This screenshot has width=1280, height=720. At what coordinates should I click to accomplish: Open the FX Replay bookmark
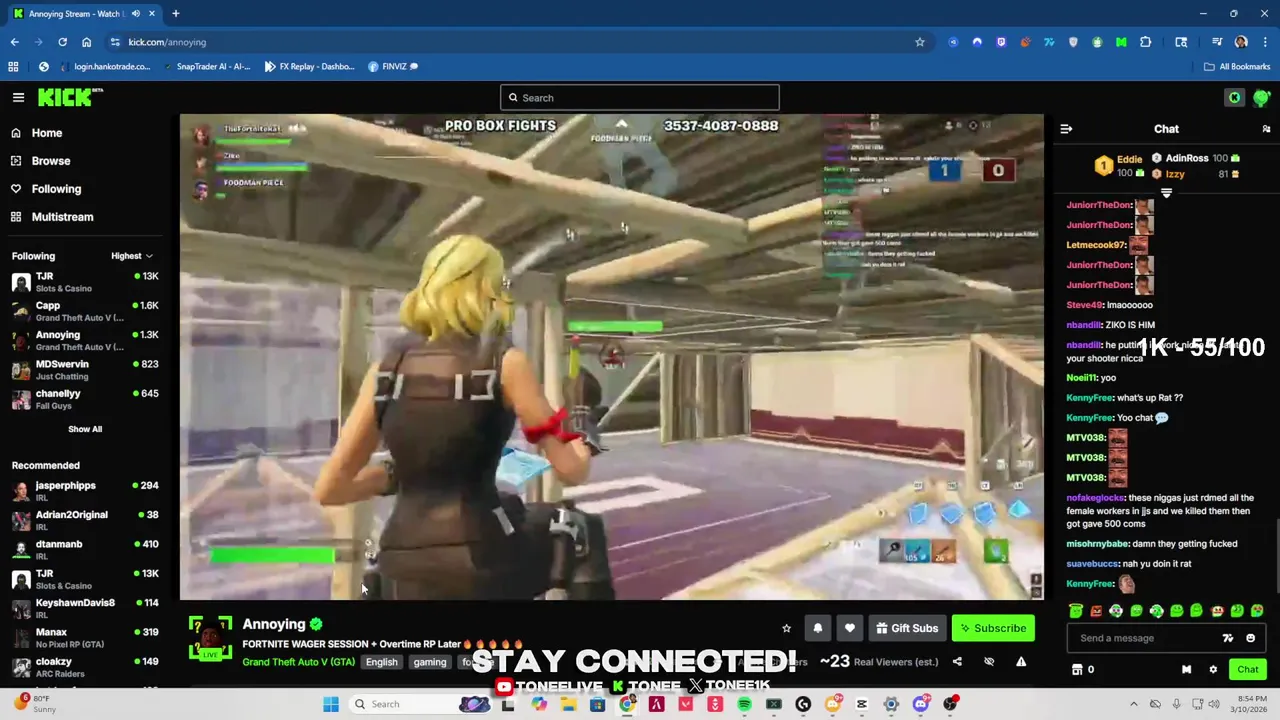309,66
